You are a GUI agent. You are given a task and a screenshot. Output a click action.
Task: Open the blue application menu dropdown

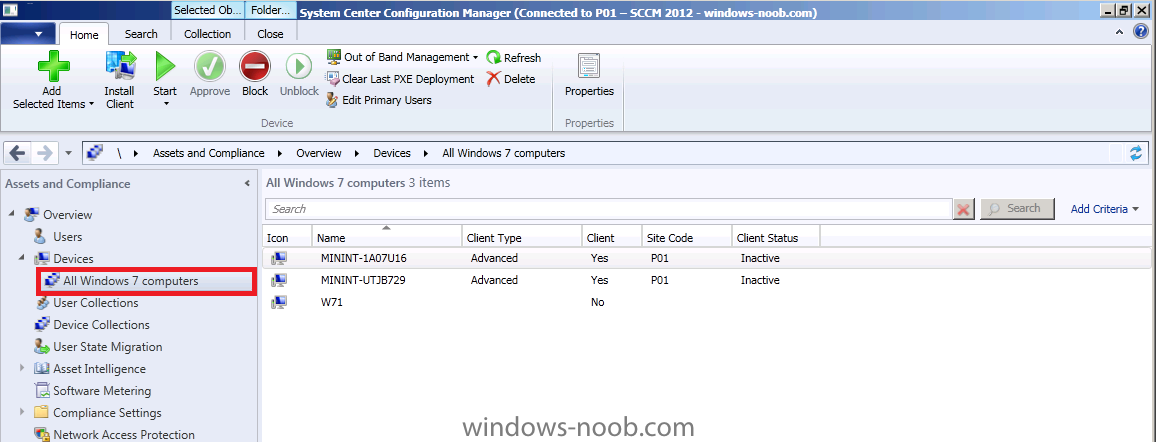coord(28,33)
